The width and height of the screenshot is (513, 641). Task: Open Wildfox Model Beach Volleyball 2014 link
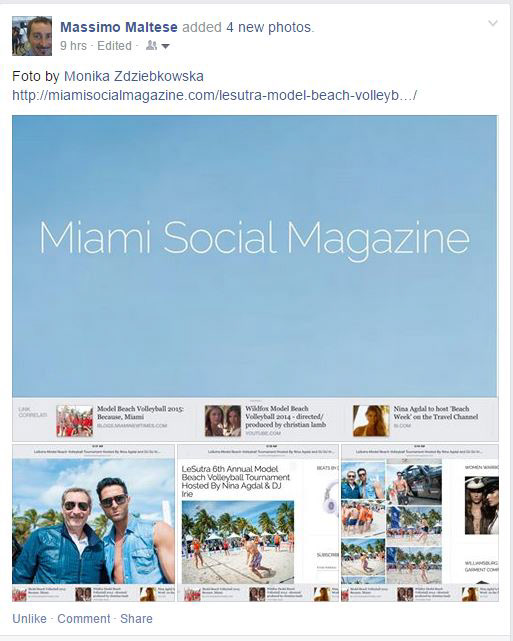click(x=286, y=417)
